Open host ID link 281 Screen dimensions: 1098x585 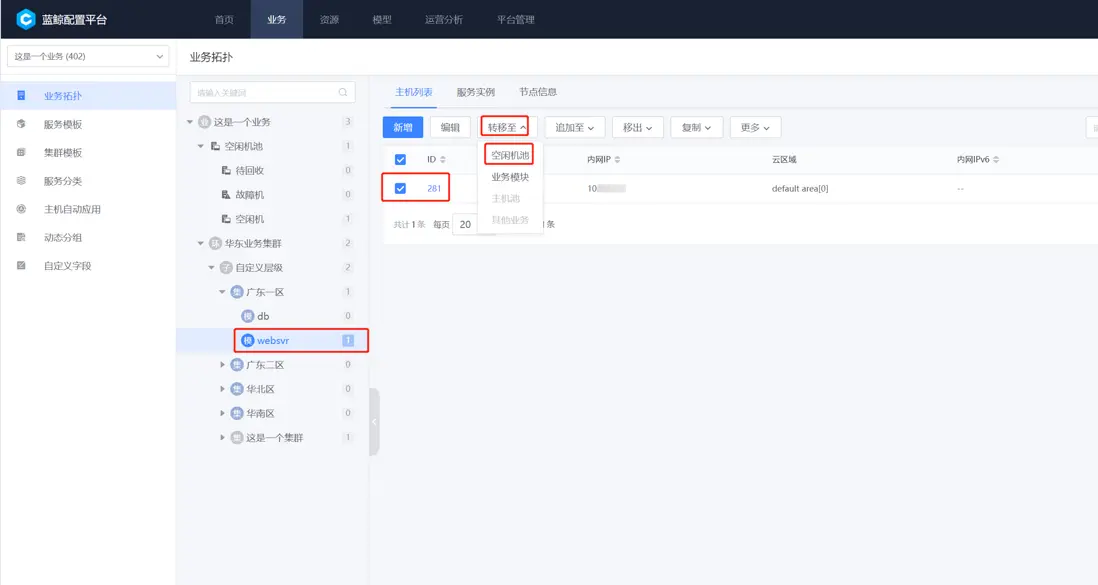(434, 188)
